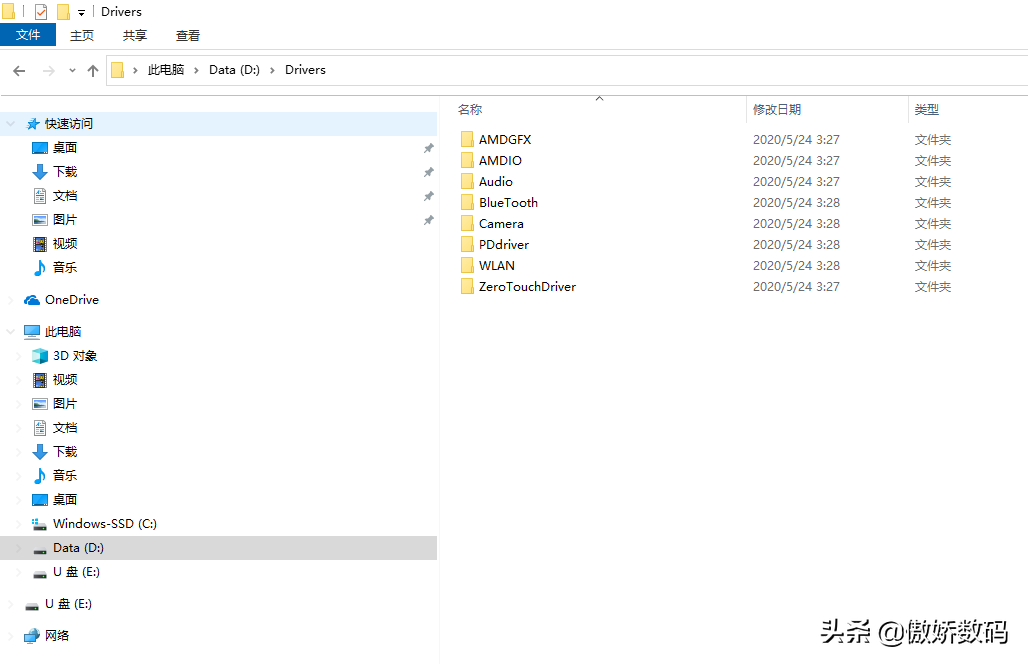Expand the OneDrive tree node
1028x664 pixels.
coord(10,300)
